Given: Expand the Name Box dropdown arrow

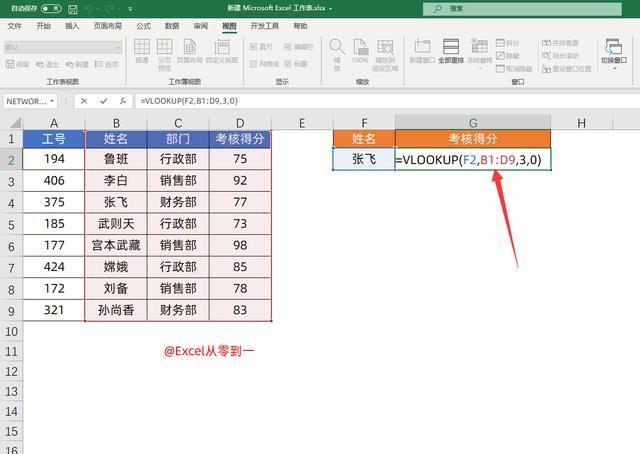Looking at the screenshot, I should pyautogui.click(x=52, y=101).
